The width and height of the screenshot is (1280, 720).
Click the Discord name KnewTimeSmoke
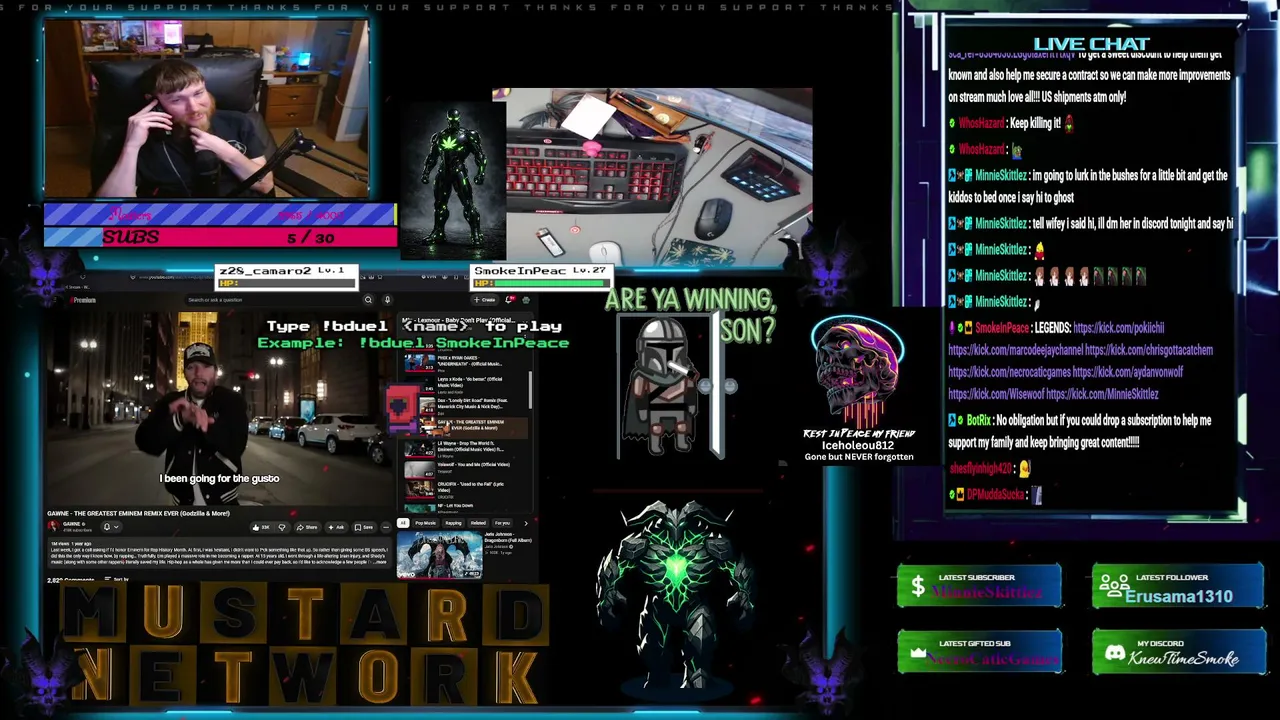coord(1183,659)
